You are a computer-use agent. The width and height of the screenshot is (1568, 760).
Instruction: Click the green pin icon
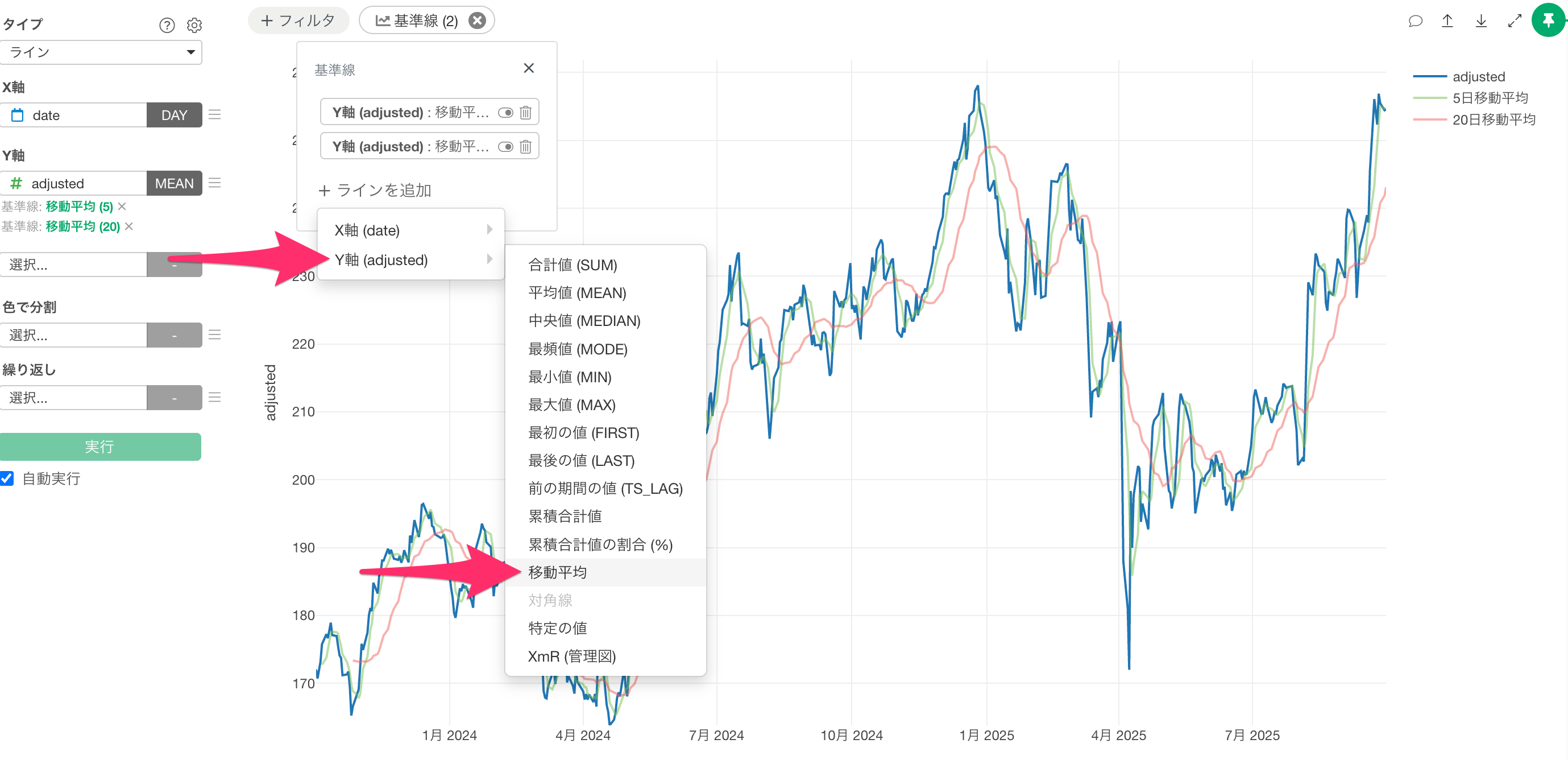click(1548, 20)
